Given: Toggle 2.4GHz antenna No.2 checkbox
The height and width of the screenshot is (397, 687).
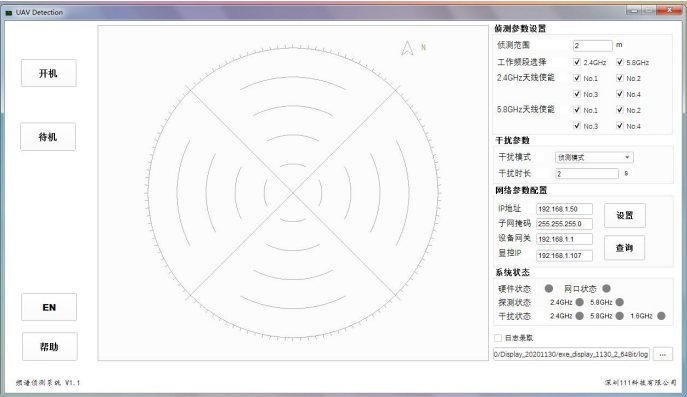Looking at the screenshot, I should tap(620, 78).
